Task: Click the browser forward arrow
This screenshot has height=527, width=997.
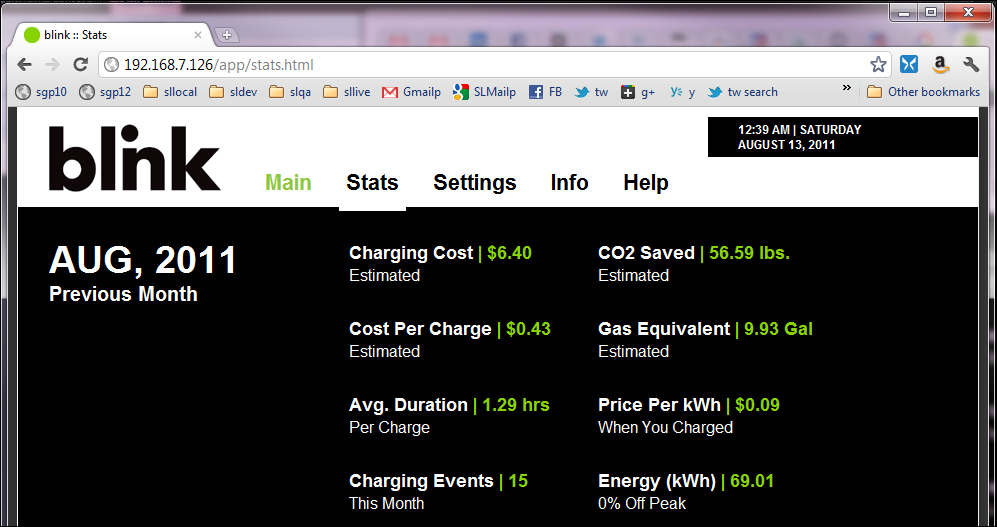Action: pyautogui.click(x=52, y=64)
